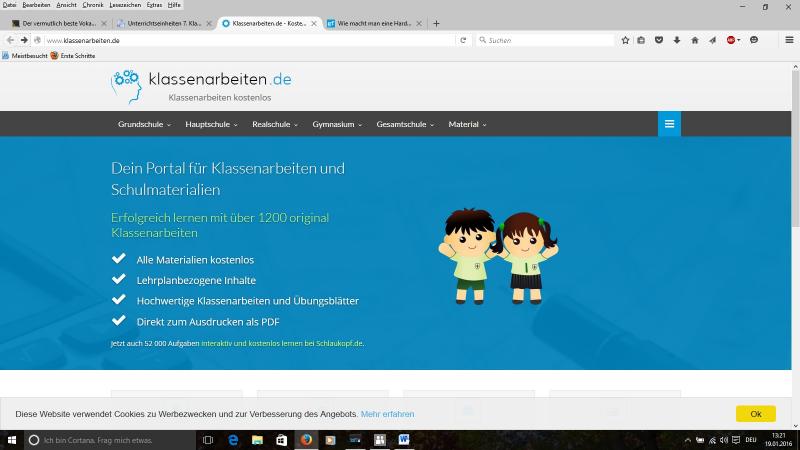Screen dimensions: 800x450
Task: Open the Windows Start menu
Action: click(x=12, y=440)
